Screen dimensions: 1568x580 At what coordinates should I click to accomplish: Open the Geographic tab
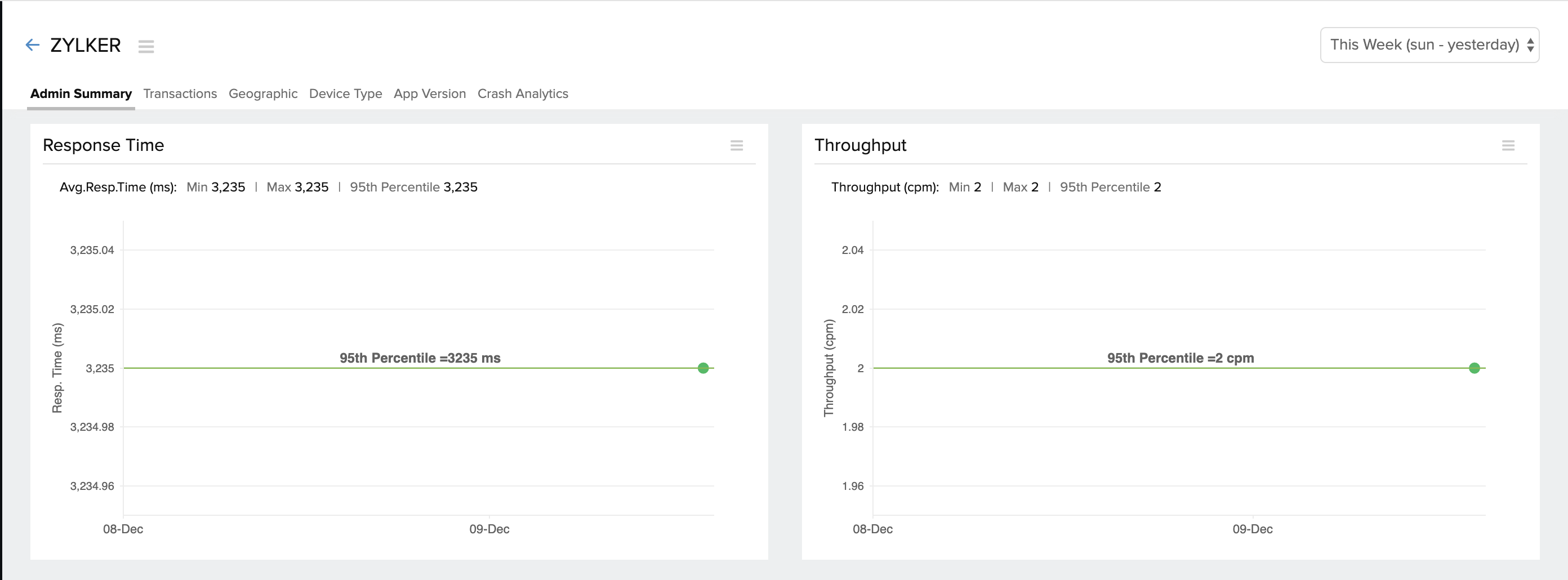tap(263, 93)
